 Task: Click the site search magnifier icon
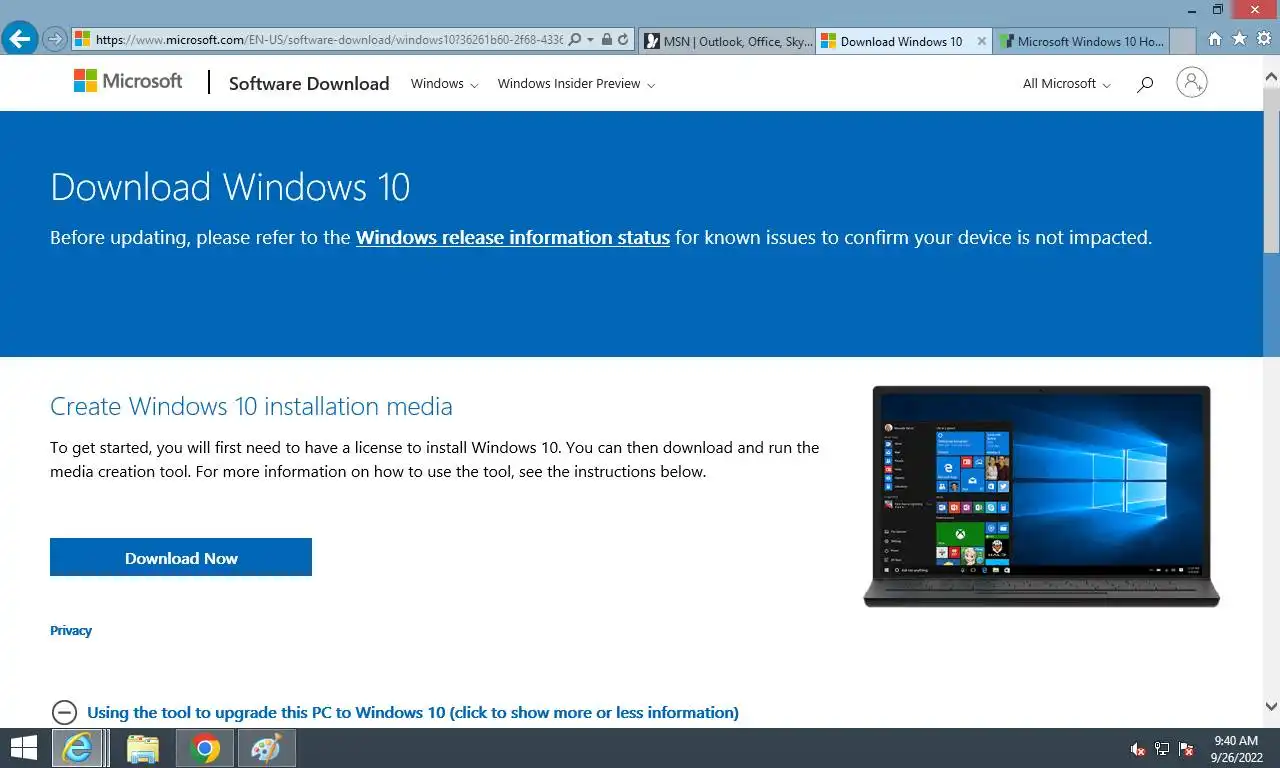click(x=1145, y=84)
